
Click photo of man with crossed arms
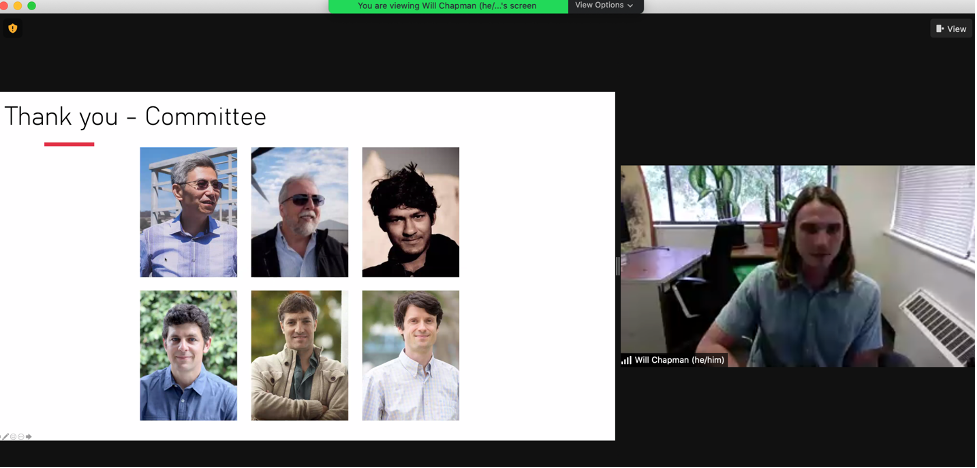click(300, 355)
